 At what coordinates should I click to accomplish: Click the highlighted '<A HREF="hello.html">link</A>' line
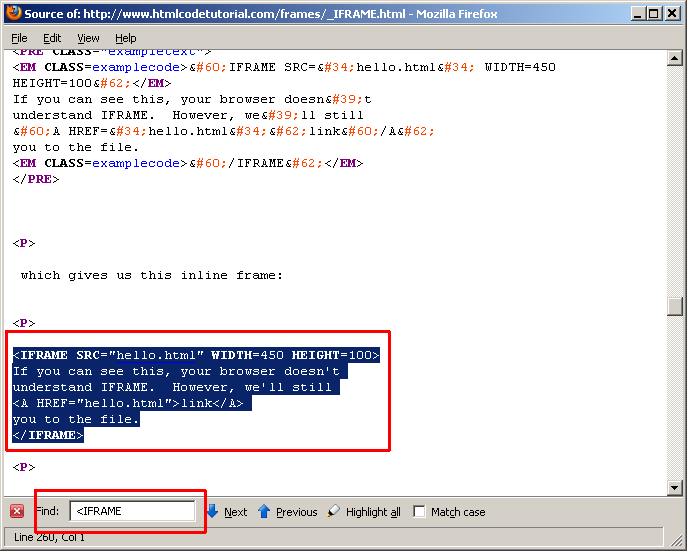(132, 403)
